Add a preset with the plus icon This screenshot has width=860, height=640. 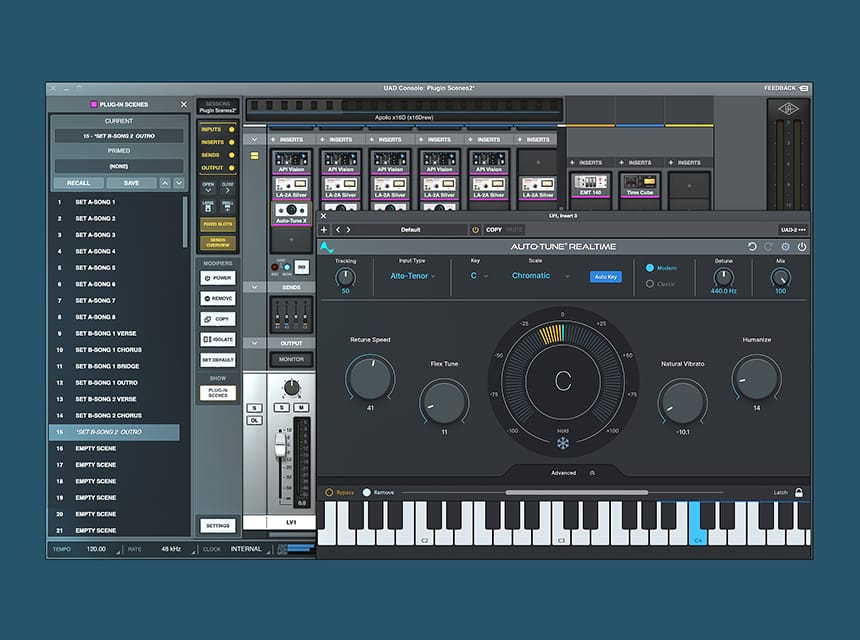pyautogui.click(x=324, y=230)
